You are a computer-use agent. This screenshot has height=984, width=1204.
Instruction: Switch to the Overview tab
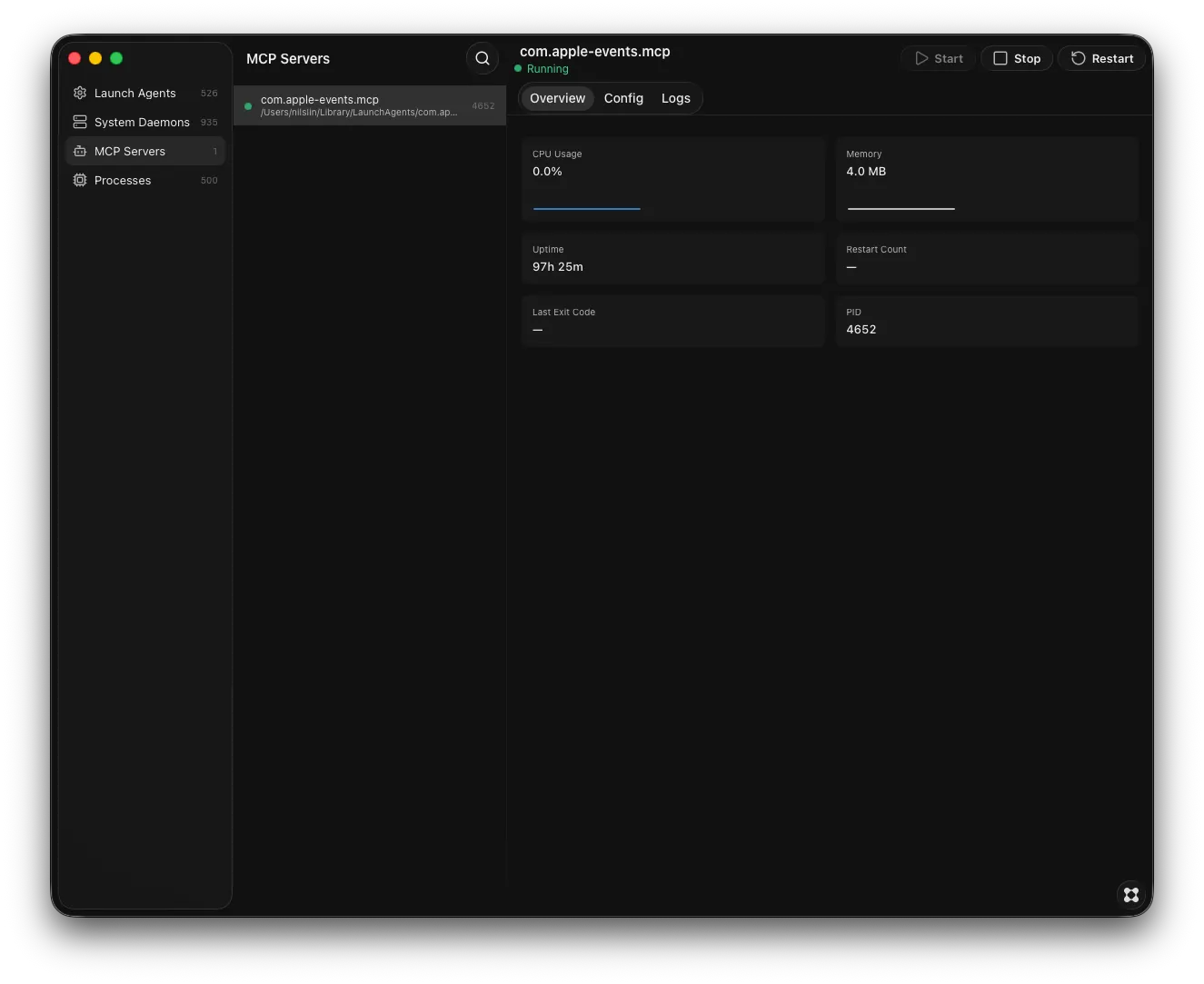pos(557,98)
